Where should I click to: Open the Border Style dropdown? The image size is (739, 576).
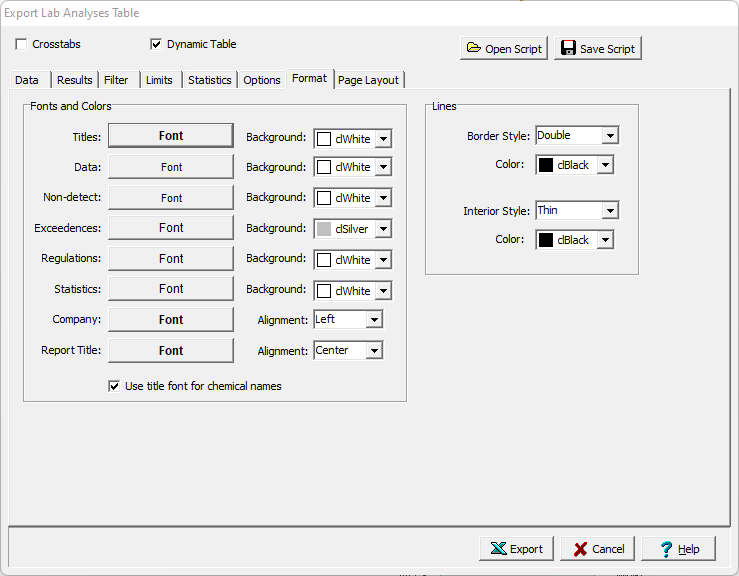click(610, 136)
